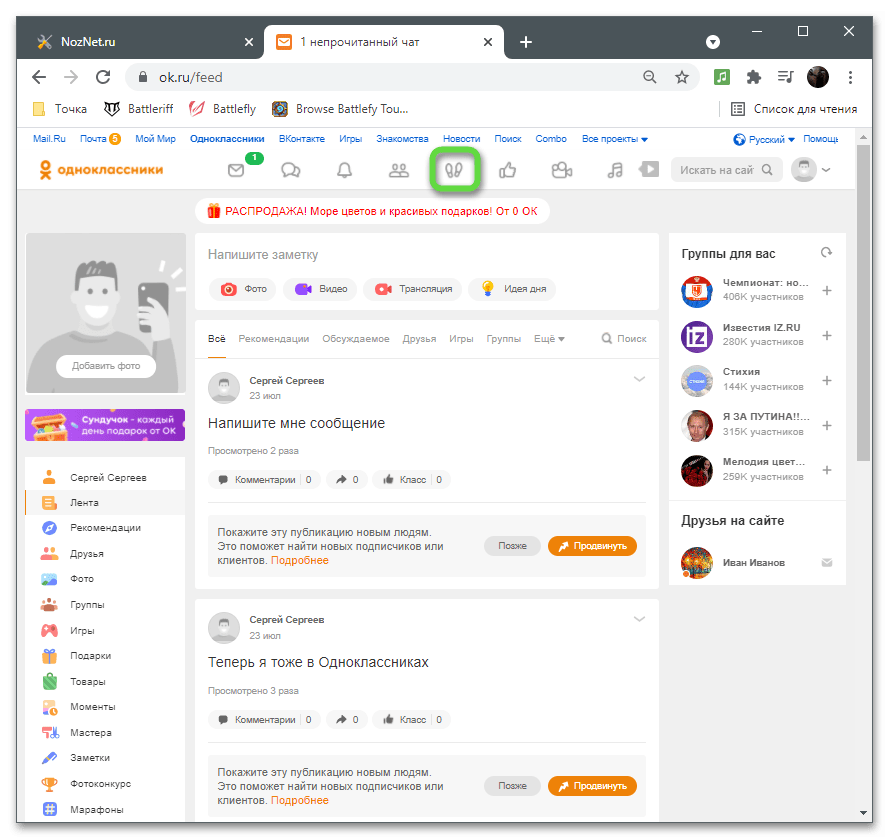The height and width of the screenshot is (839, 889).
Task: Open discussions speech bubble icon
Action: (x=290, y=170)
